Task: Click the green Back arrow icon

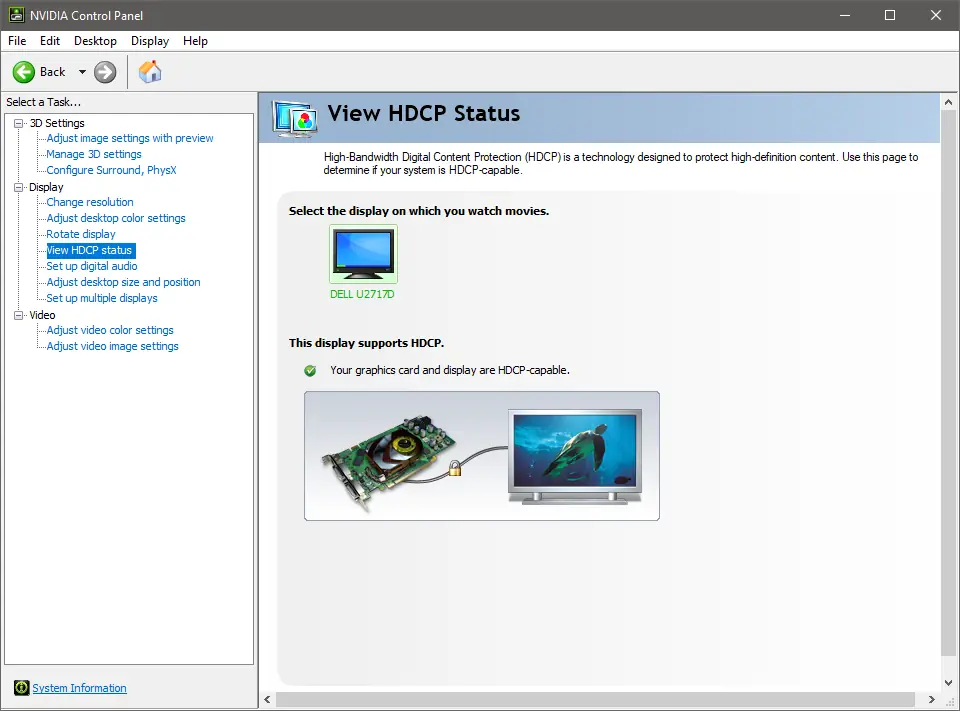Action: click(24, 72)
